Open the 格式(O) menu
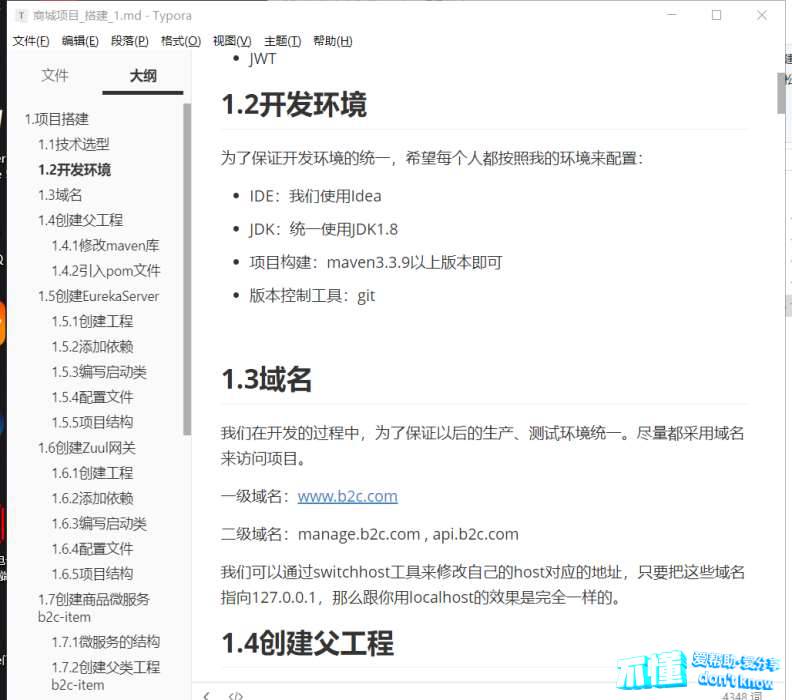Viewport: 792px width, 700px height. 181,41
